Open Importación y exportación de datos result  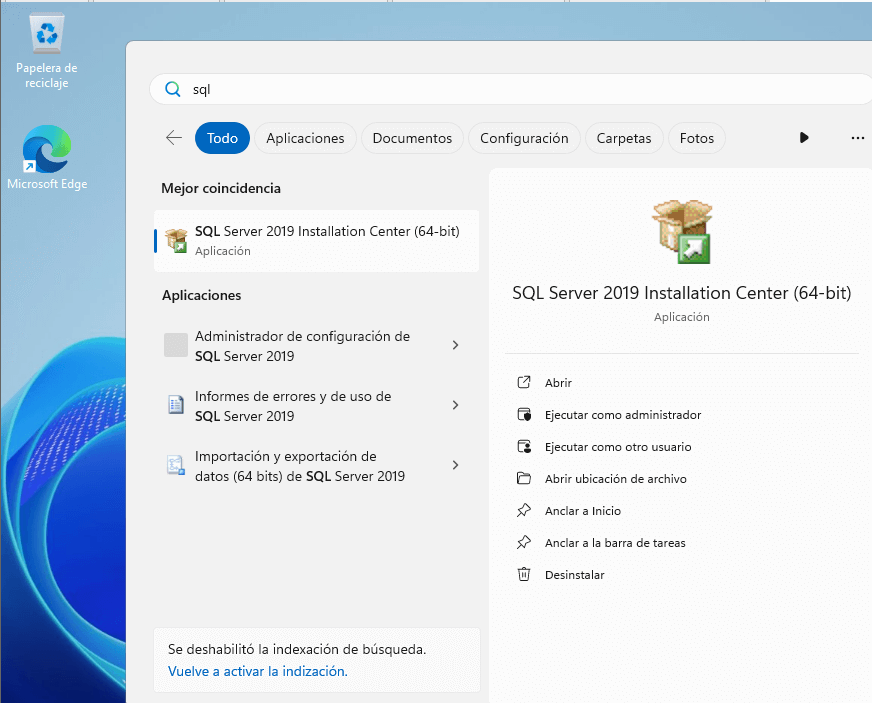[316, 466]
